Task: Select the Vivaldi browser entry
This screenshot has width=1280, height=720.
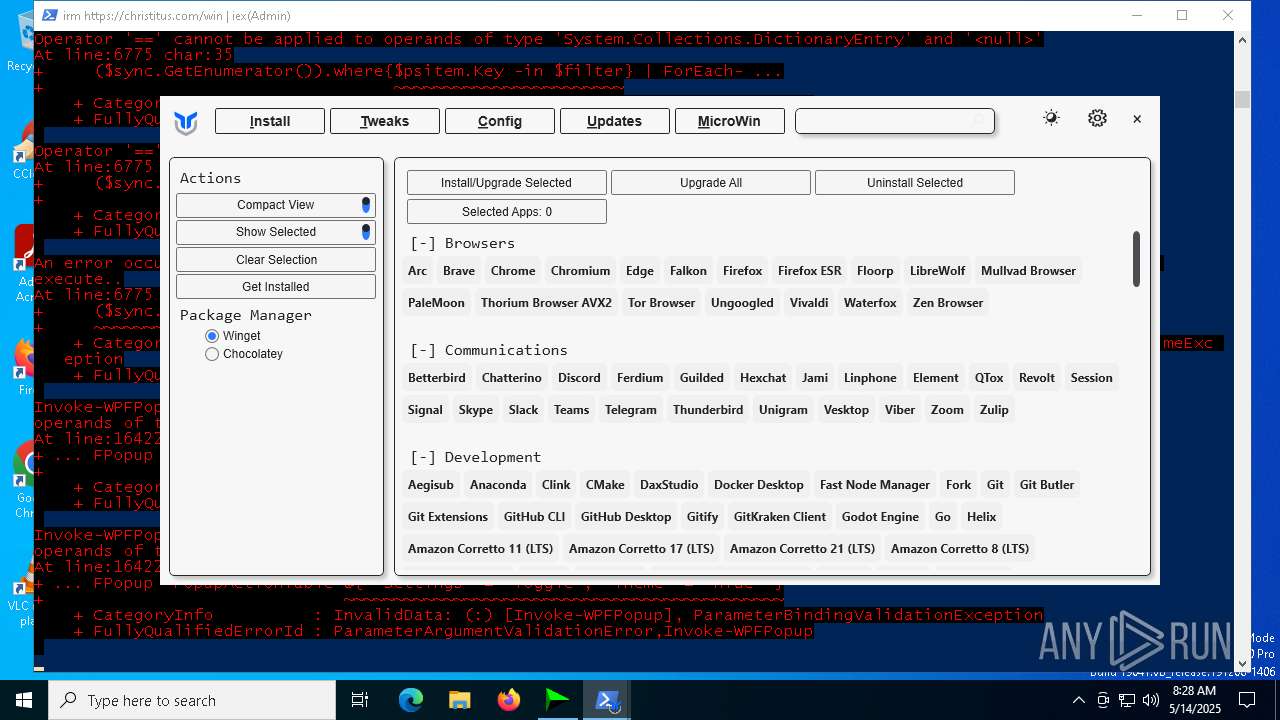Action: coord(809,303)
